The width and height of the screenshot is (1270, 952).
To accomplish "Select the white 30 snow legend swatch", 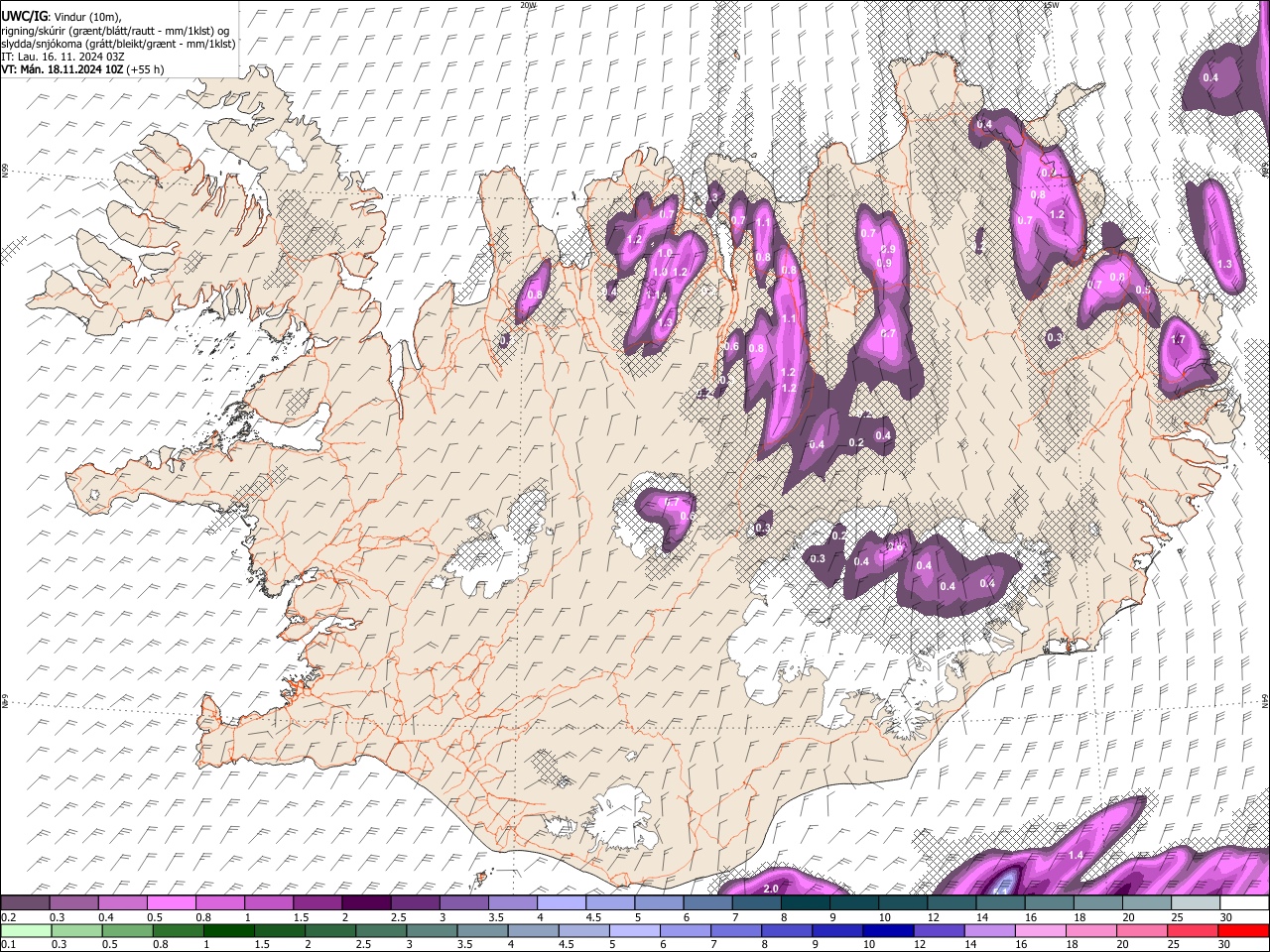I will click(x=1245, y=903).
